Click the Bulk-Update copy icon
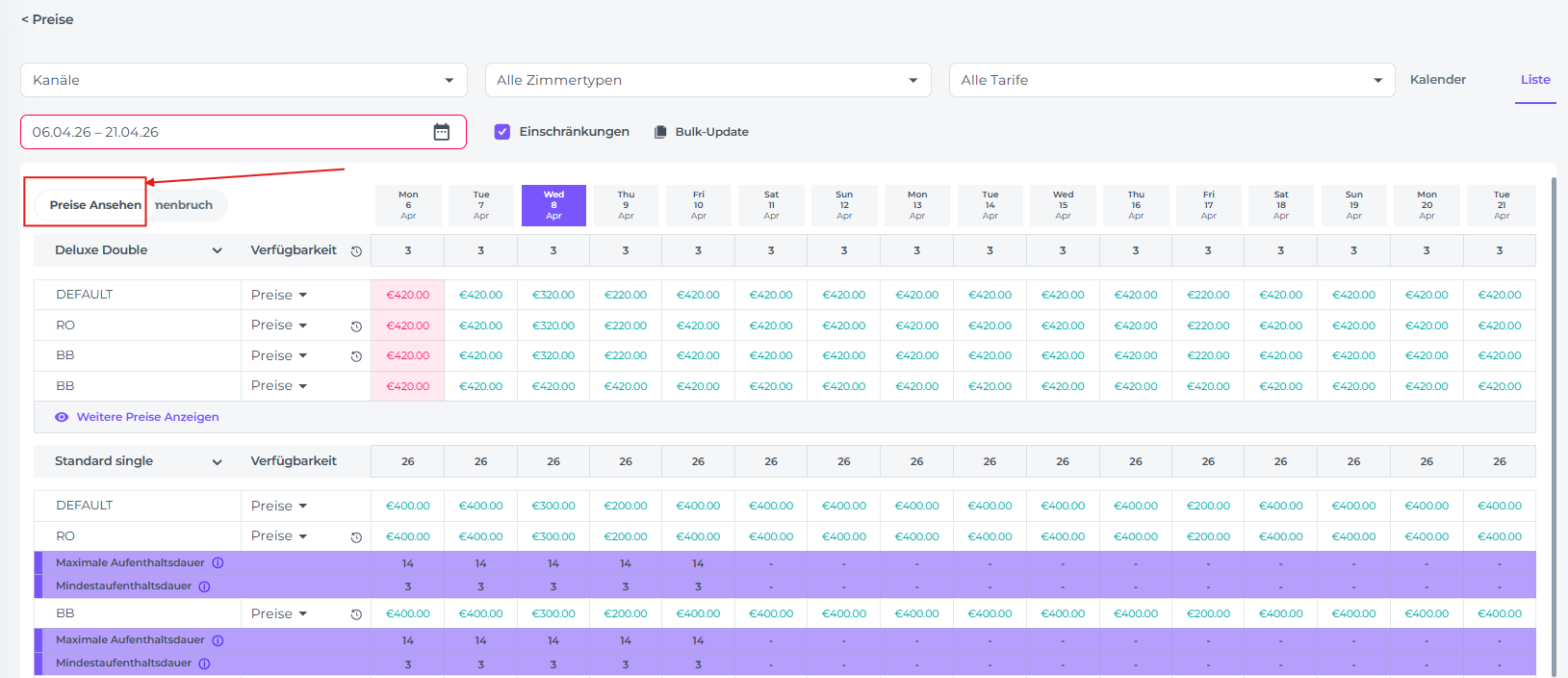The image size is (1568, 678). (660, 132)
